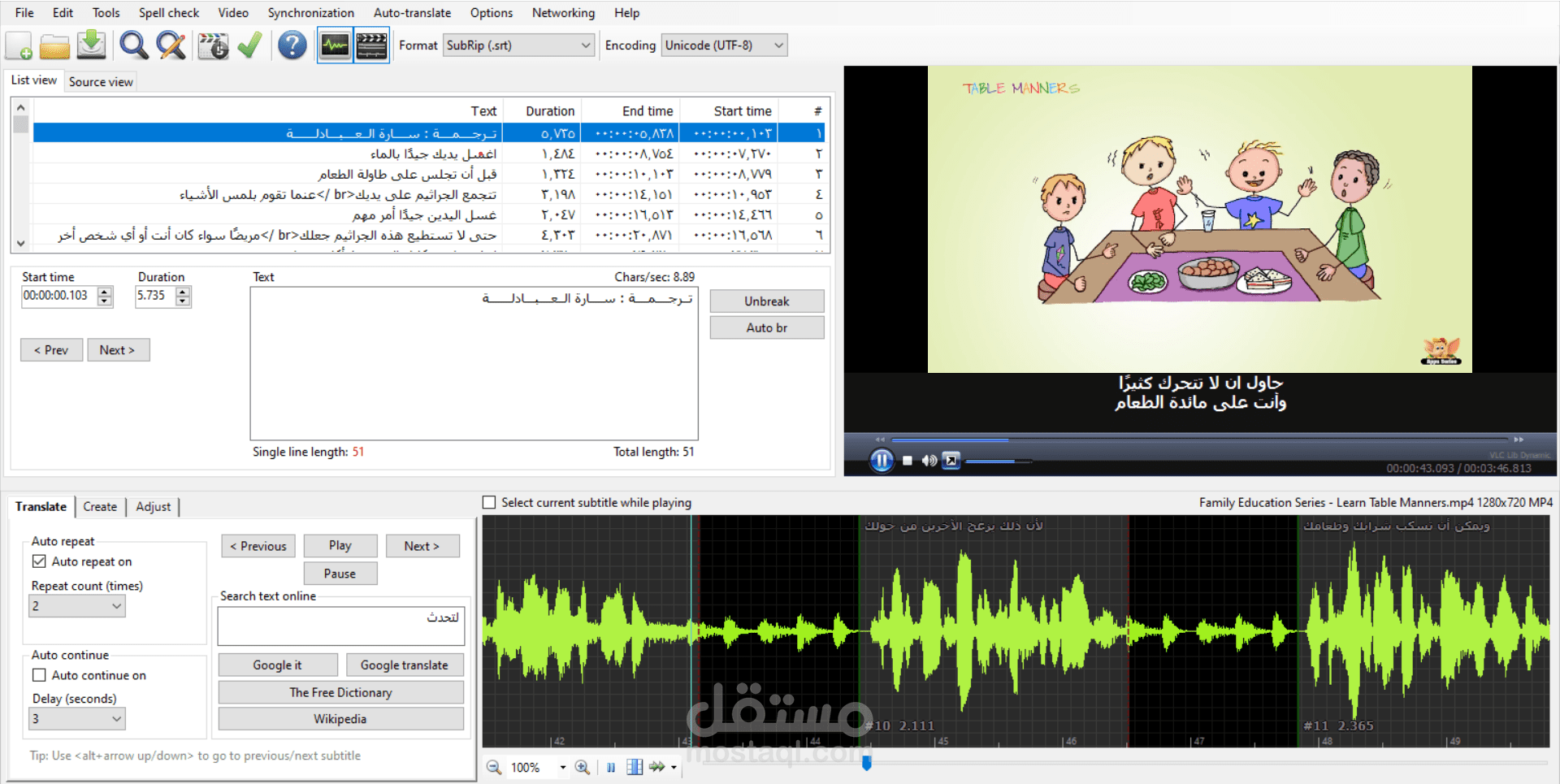1560x784 pixels.
Task: Toggle the video display toolbar icon
Action: click(x=371, y=45)
